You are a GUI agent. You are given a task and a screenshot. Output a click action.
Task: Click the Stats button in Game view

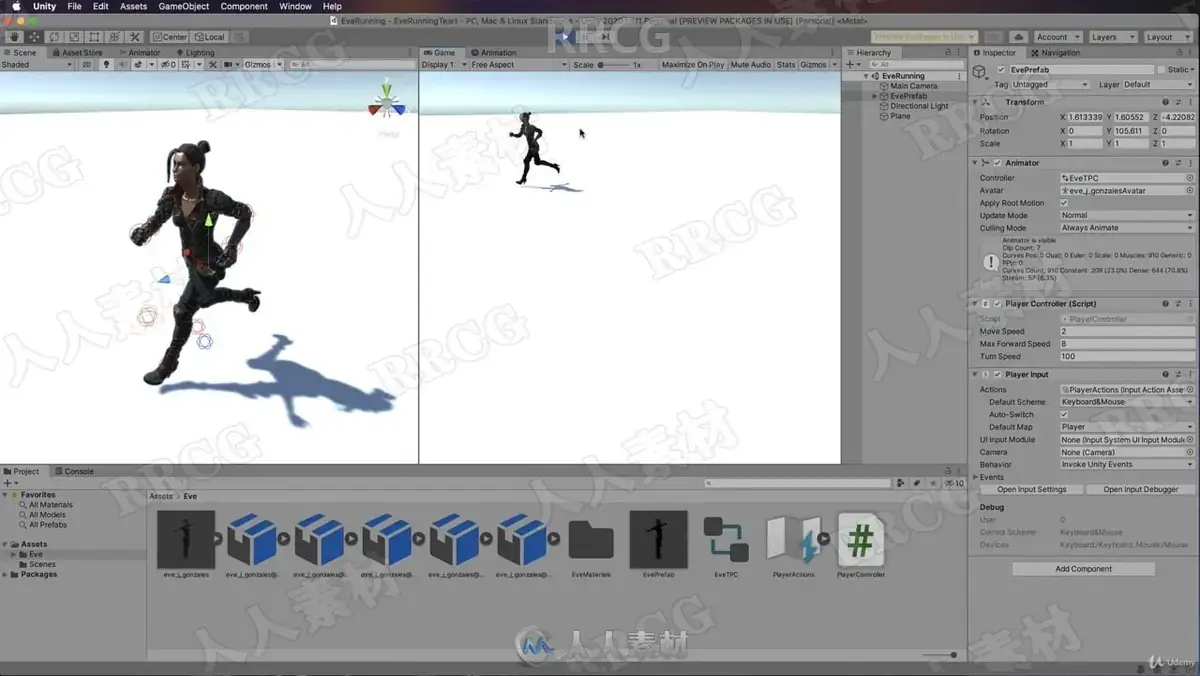pos(786,64)
